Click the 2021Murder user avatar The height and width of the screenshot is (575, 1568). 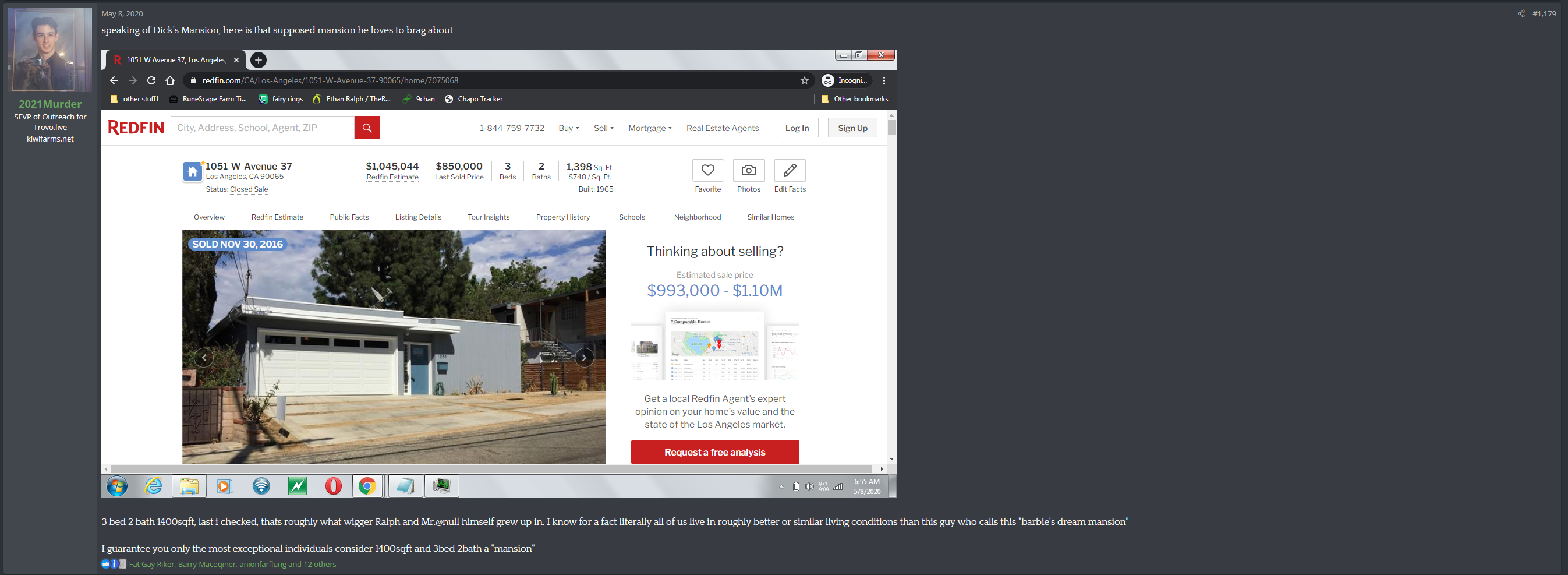pos(50,50)
